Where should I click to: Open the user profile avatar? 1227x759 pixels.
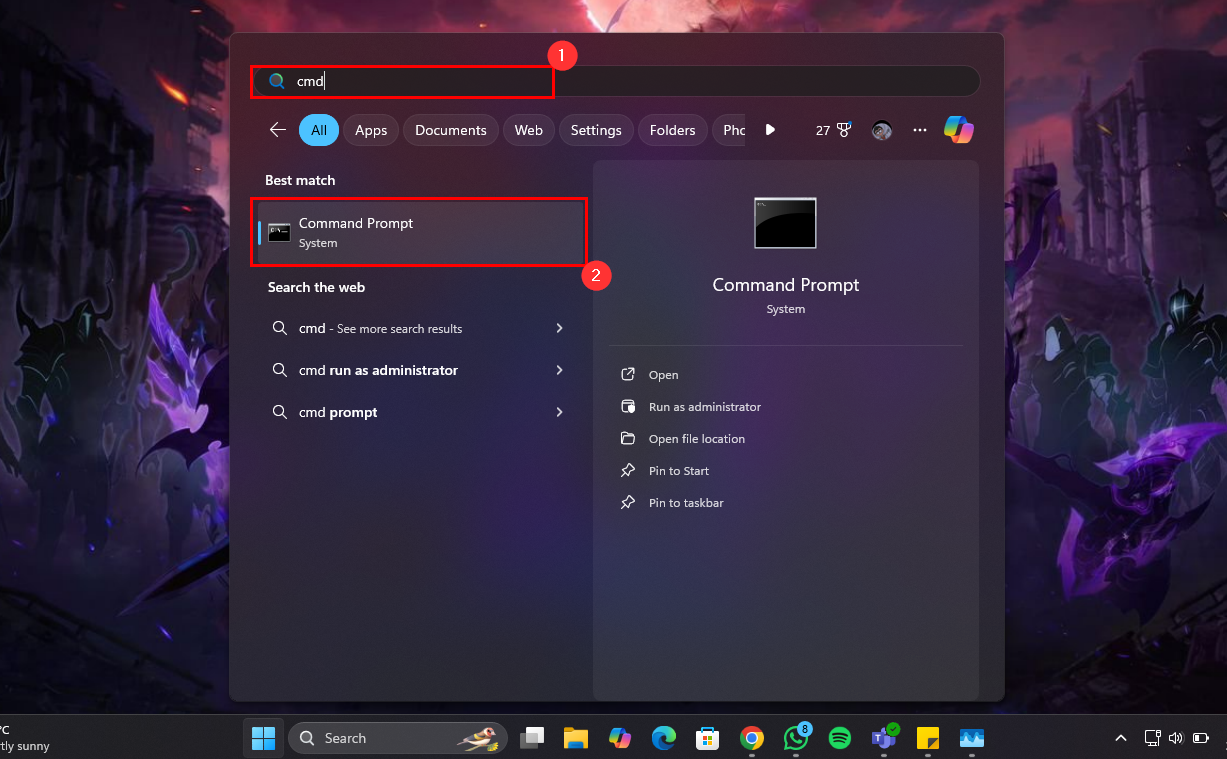[882, 130]
